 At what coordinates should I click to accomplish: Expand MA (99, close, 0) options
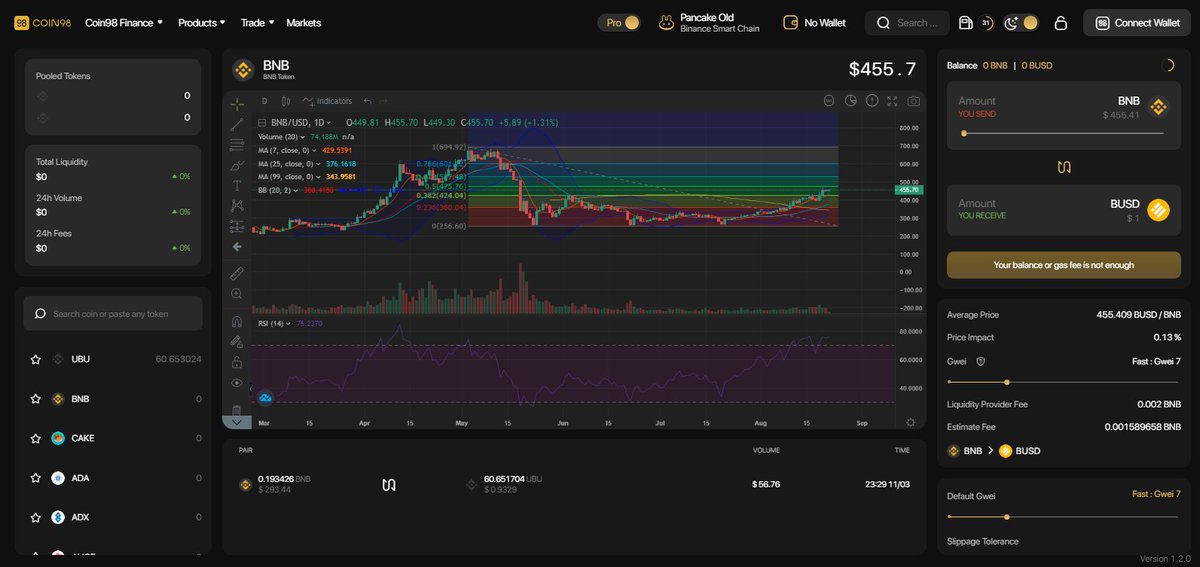pos(319,177)
